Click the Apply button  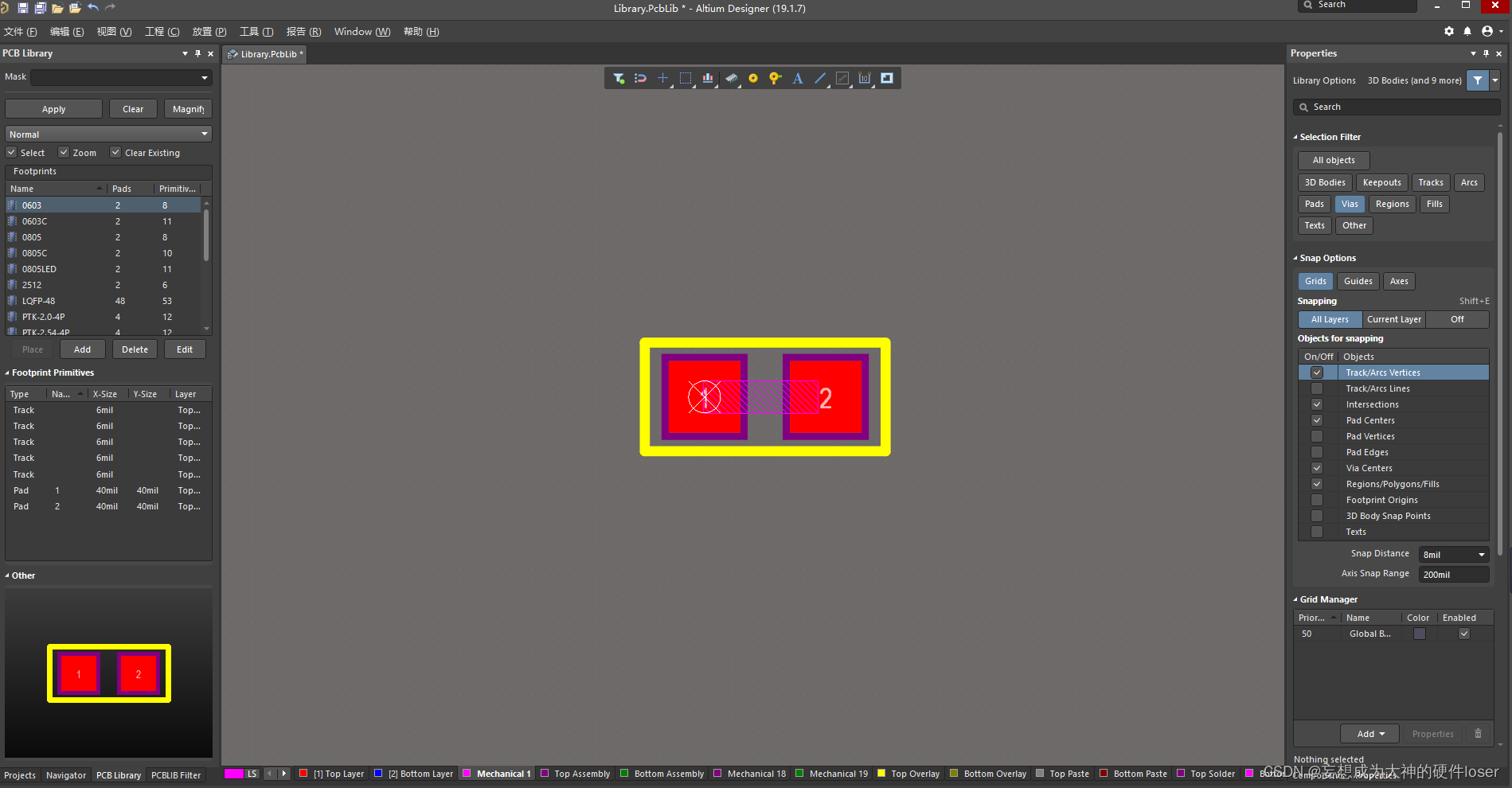point(54,109)
